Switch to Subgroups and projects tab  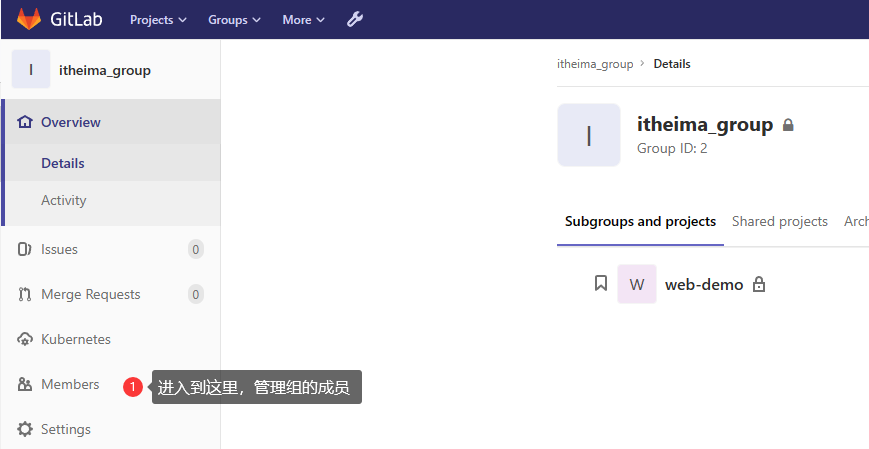[640, 222]
